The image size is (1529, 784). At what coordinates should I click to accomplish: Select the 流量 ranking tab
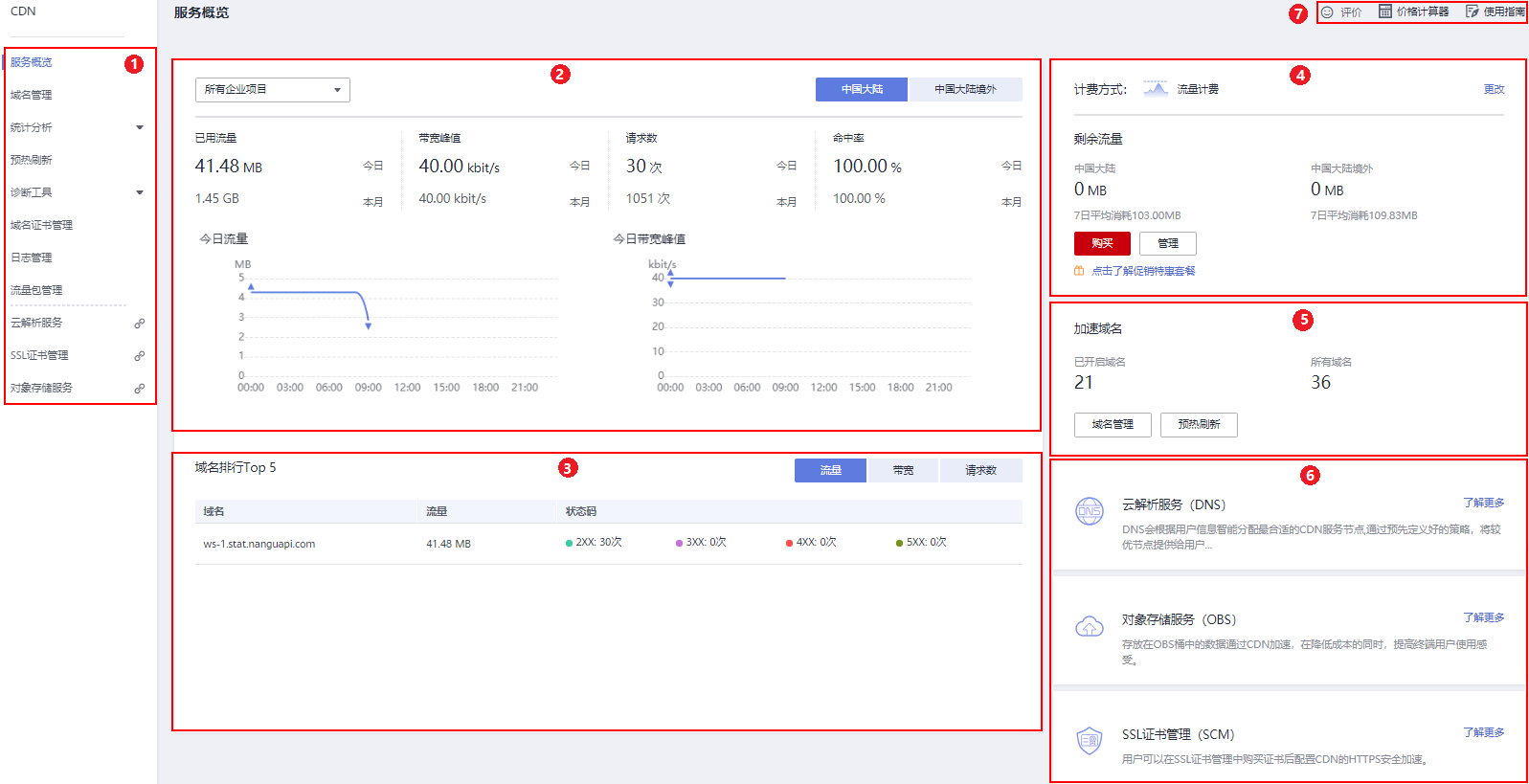(x=830, y=470)
